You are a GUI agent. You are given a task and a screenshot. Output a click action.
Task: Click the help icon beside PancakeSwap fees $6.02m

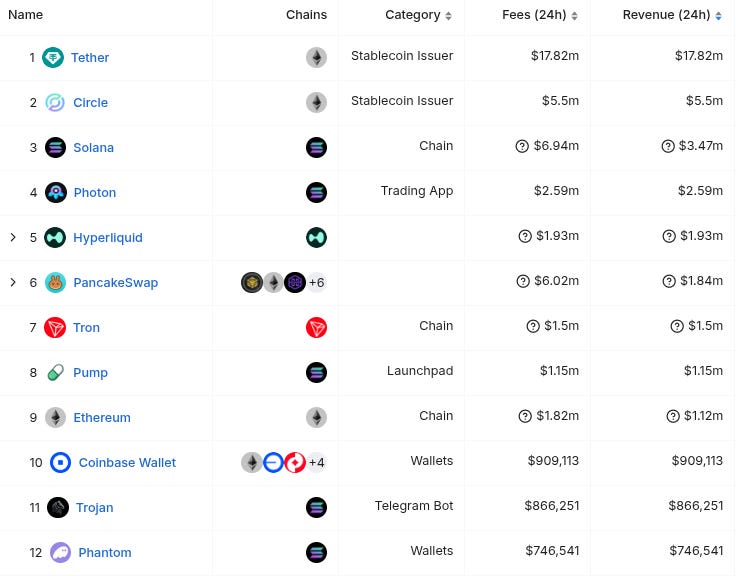point(523,281)
